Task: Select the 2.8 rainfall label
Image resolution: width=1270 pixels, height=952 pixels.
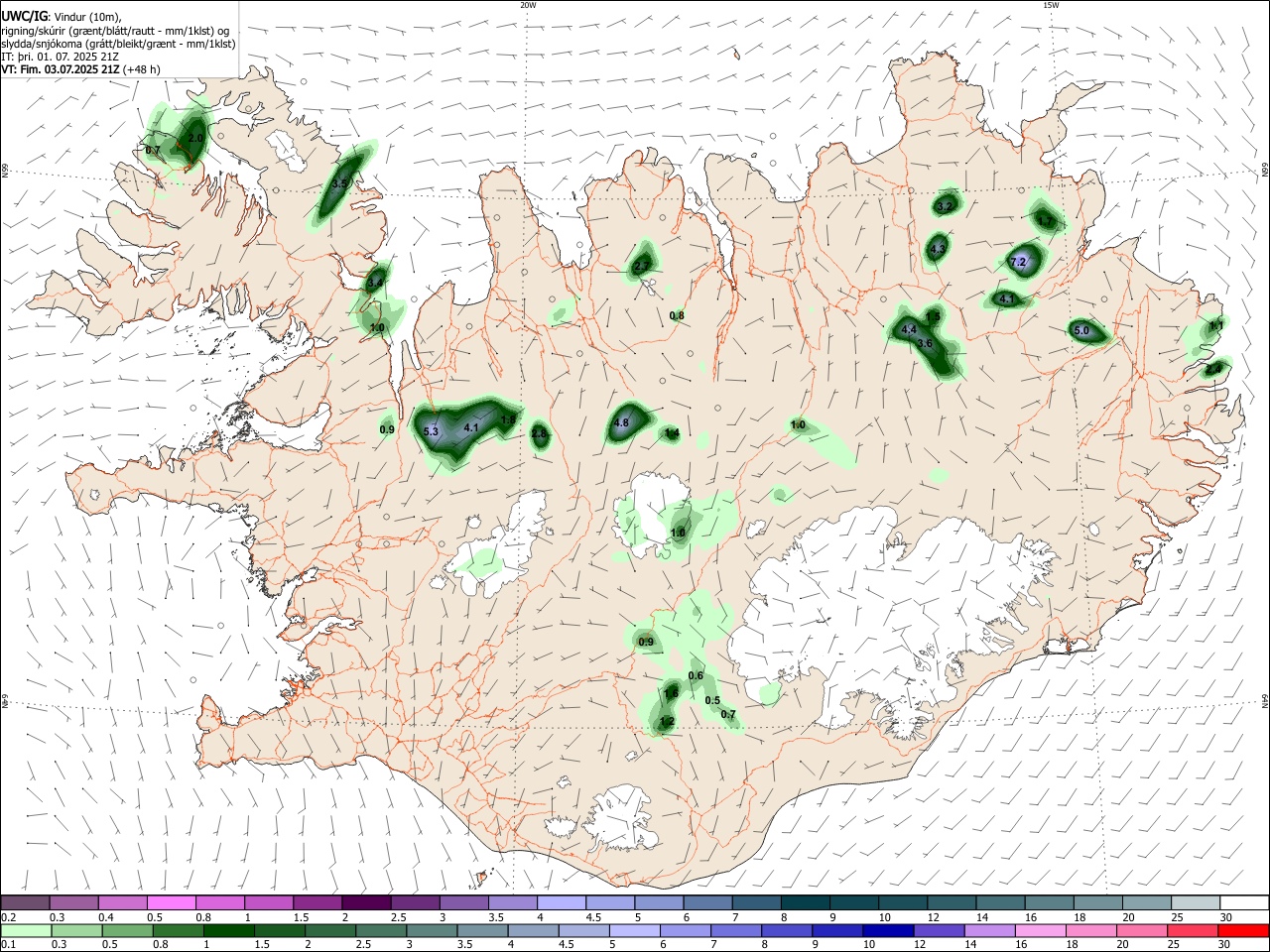Action: (539, 433)
